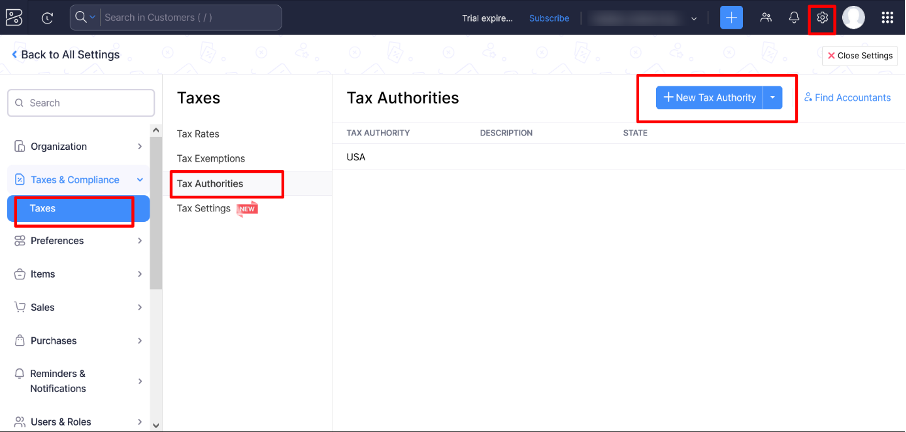906x432 pixels.
Task: Click the New Tax Authority button
Action: (x=709, y=97)
